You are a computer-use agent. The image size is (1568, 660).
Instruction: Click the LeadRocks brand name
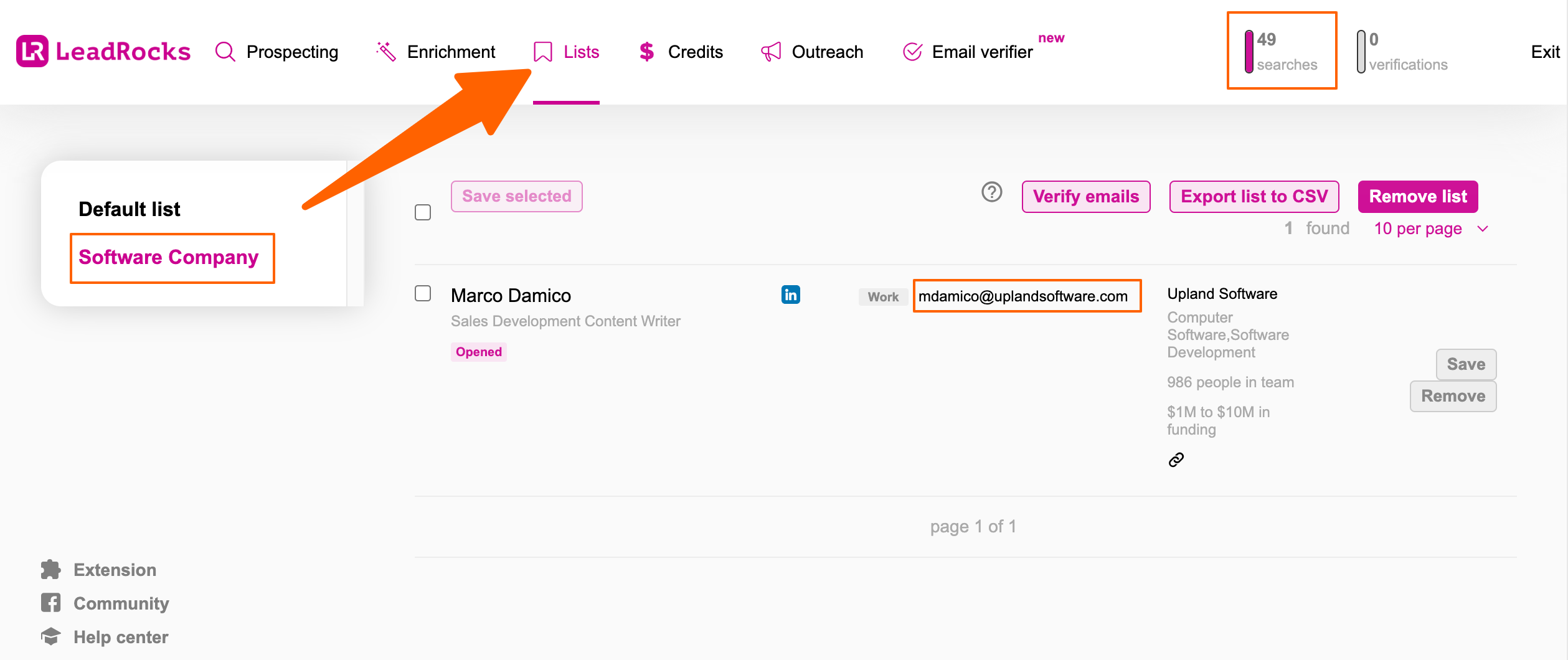pyautogui.click(x=123, y=52)
